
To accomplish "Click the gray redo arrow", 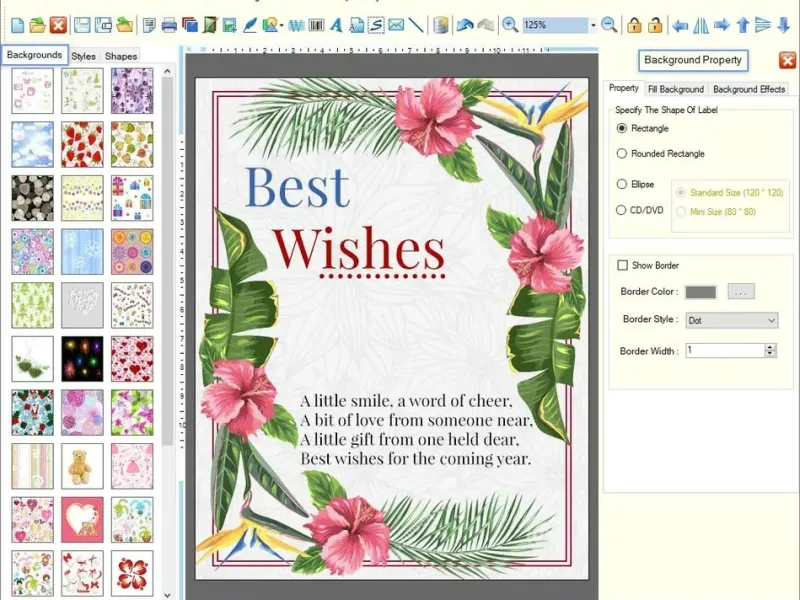I will point(486,24).
